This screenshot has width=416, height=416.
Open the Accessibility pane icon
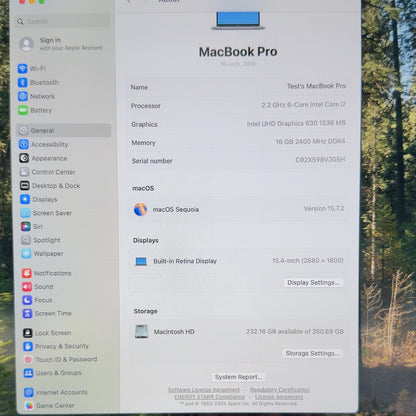point(24,144)
